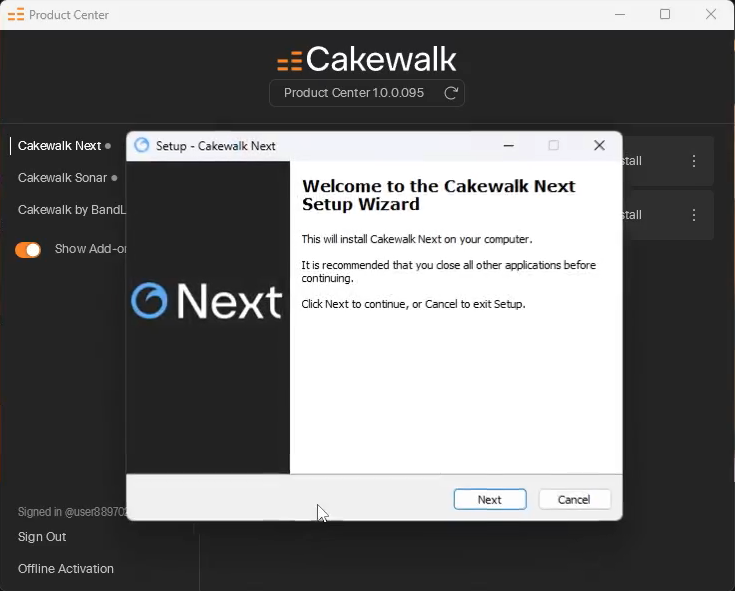Click Sign Out link
Viewport: 735px width, 591px height.
click(42, 537)
